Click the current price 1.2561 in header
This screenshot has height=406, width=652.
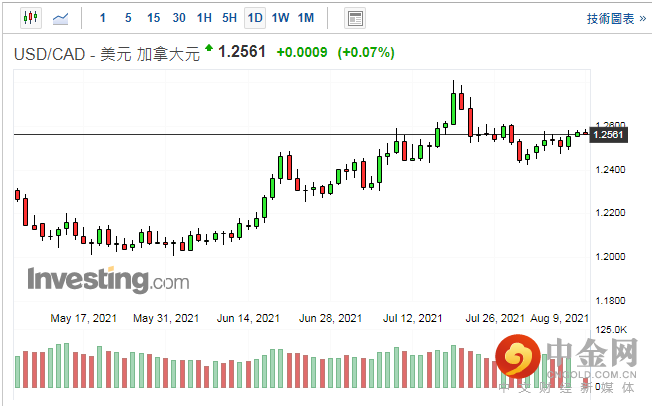[242, 52]
